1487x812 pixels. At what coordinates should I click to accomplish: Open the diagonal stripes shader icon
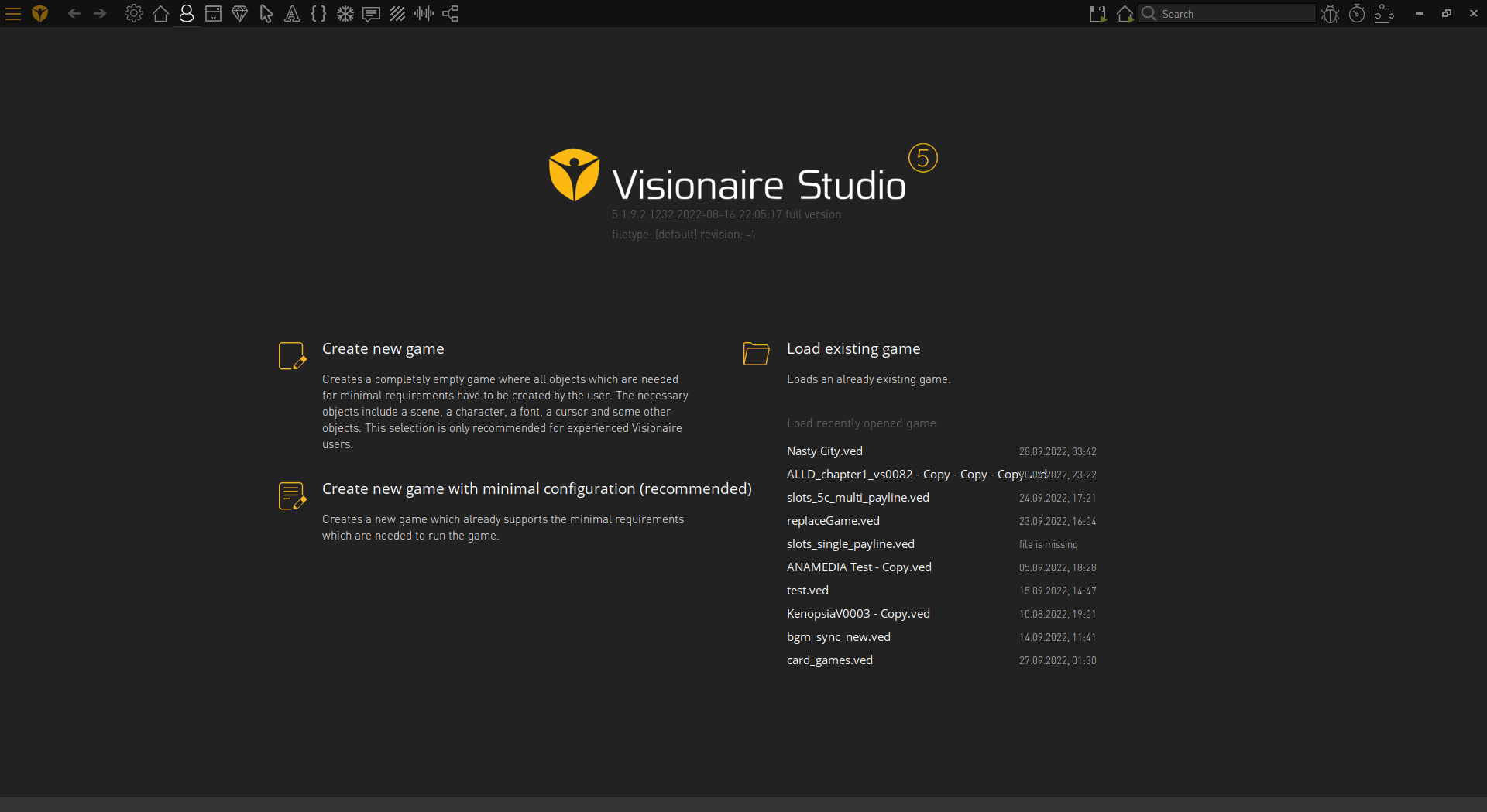397,14
